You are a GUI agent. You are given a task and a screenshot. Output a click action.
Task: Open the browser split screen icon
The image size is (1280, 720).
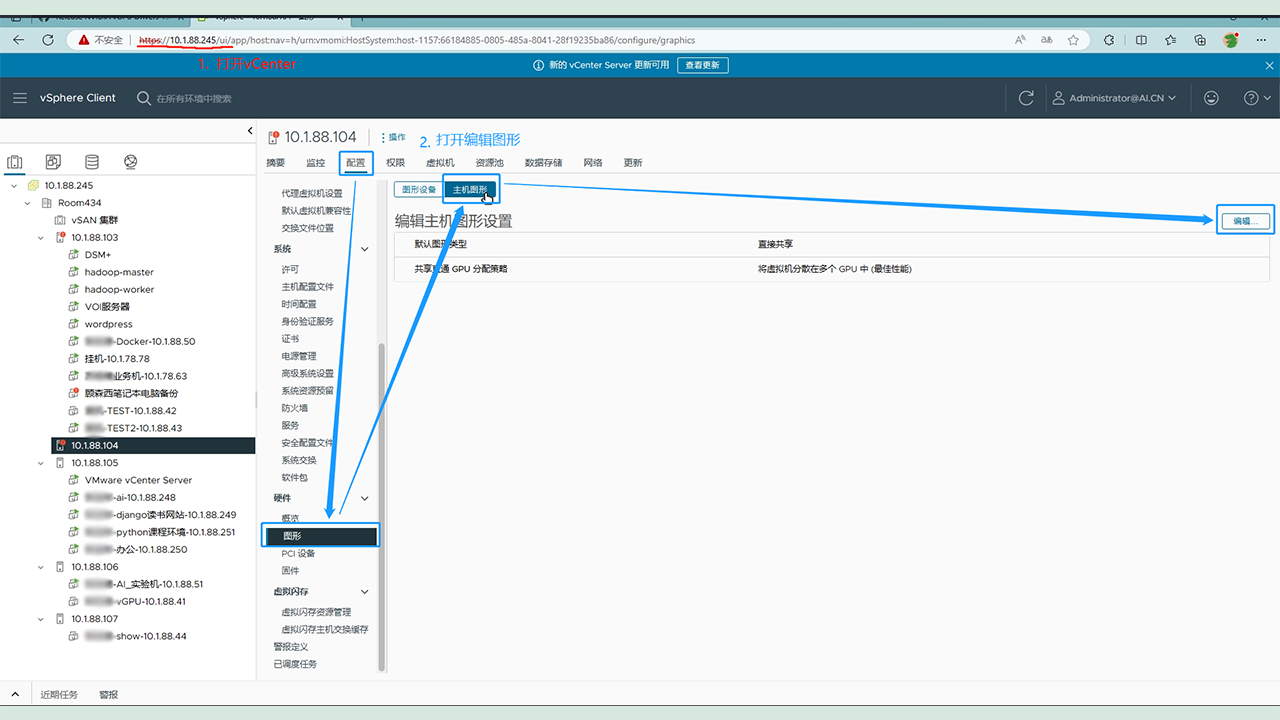1141,40
